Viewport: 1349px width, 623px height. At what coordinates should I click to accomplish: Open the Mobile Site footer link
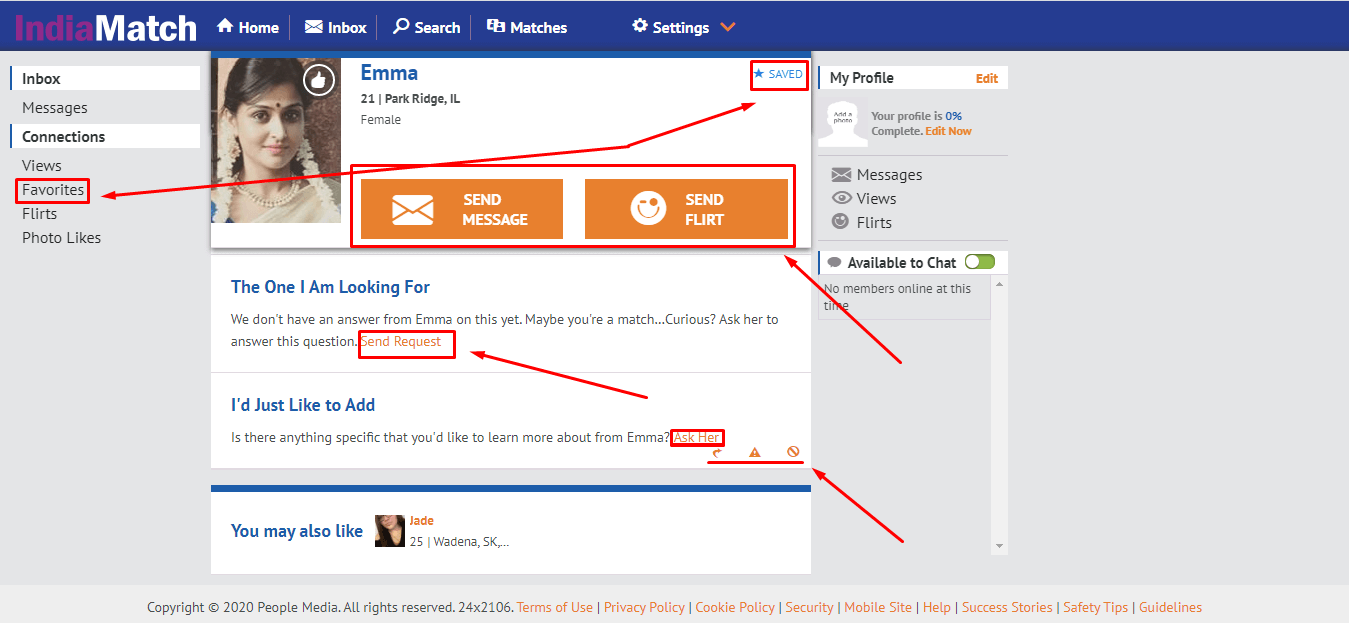(878, 607)
